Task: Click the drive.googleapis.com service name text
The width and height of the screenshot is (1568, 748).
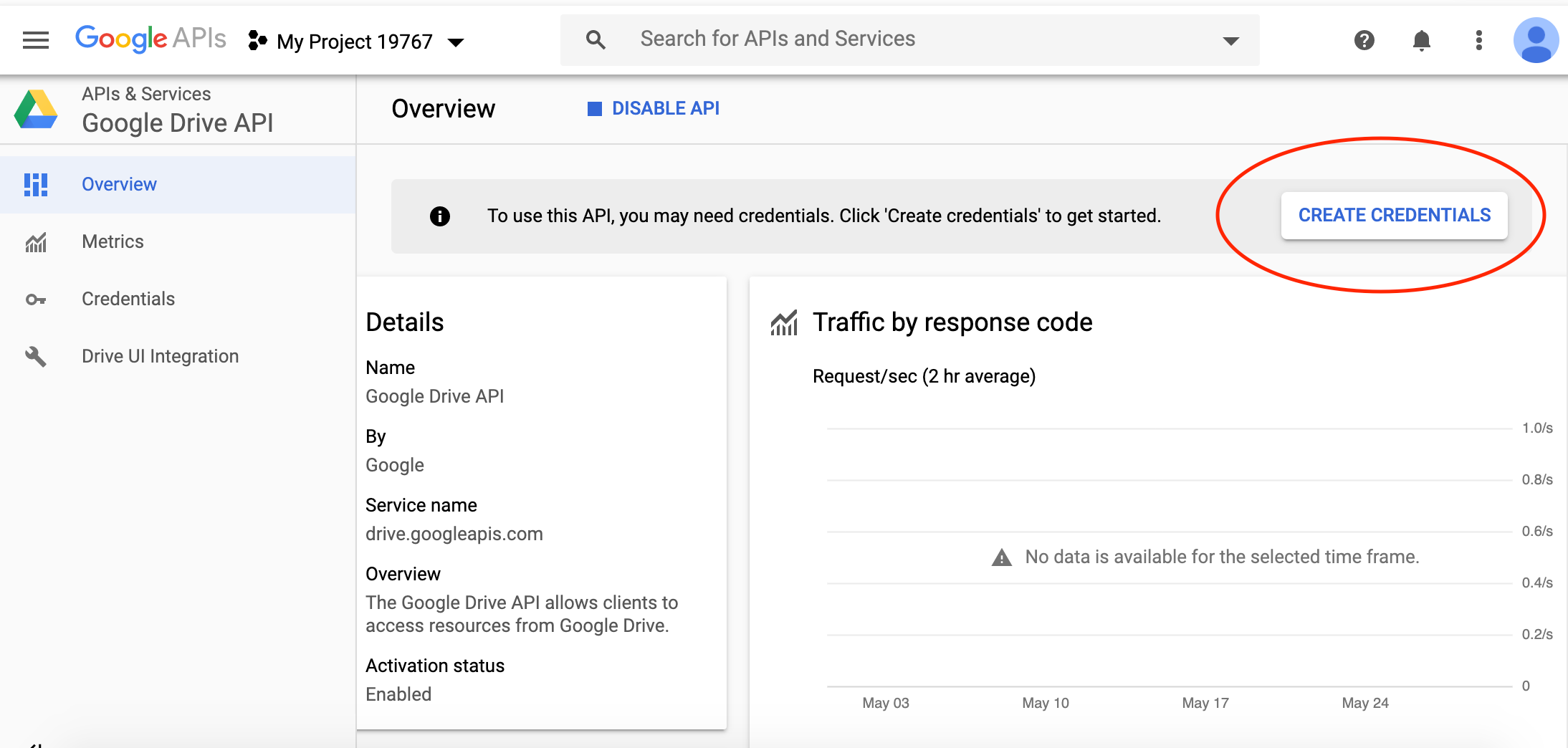Action: click(x=454, y=534)
